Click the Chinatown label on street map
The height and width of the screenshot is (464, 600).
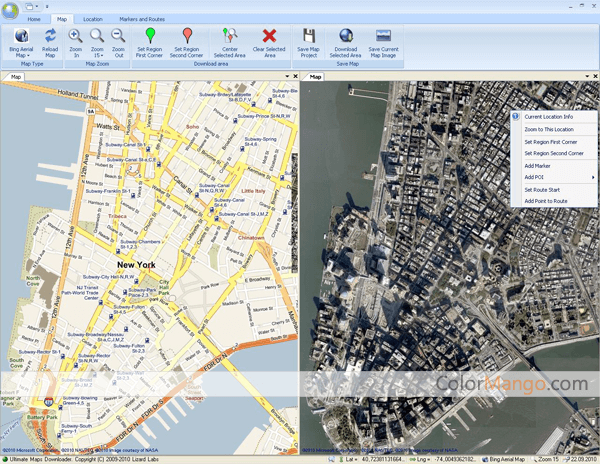(251, 238)
